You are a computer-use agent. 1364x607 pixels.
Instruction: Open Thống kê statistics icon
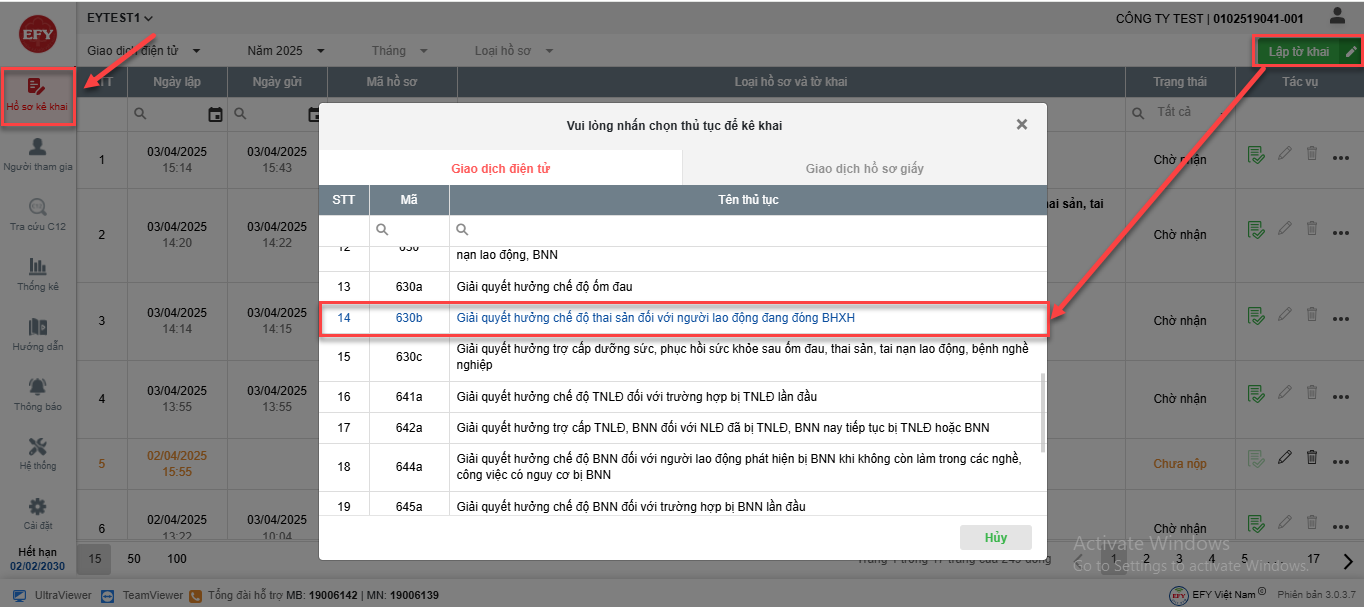point(38,274)
